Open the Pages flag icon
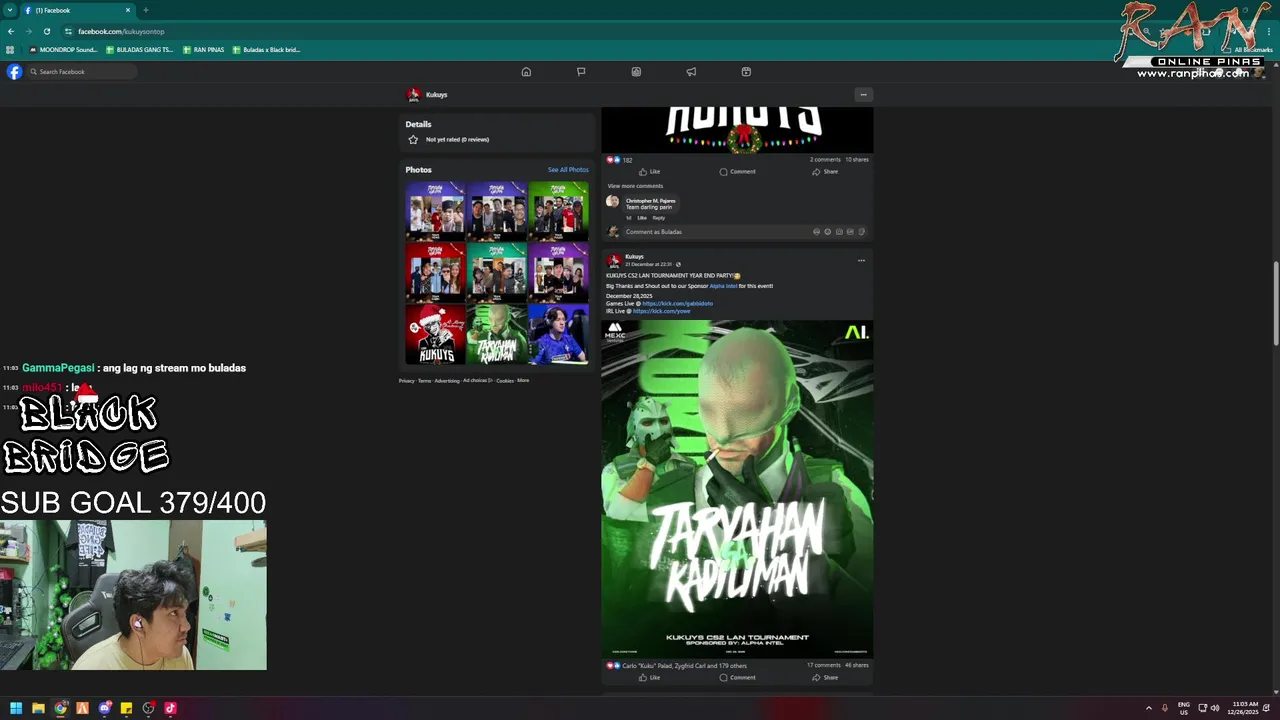Image resolution: width=1280 pixels, height=720 pixels. (581, 72)
